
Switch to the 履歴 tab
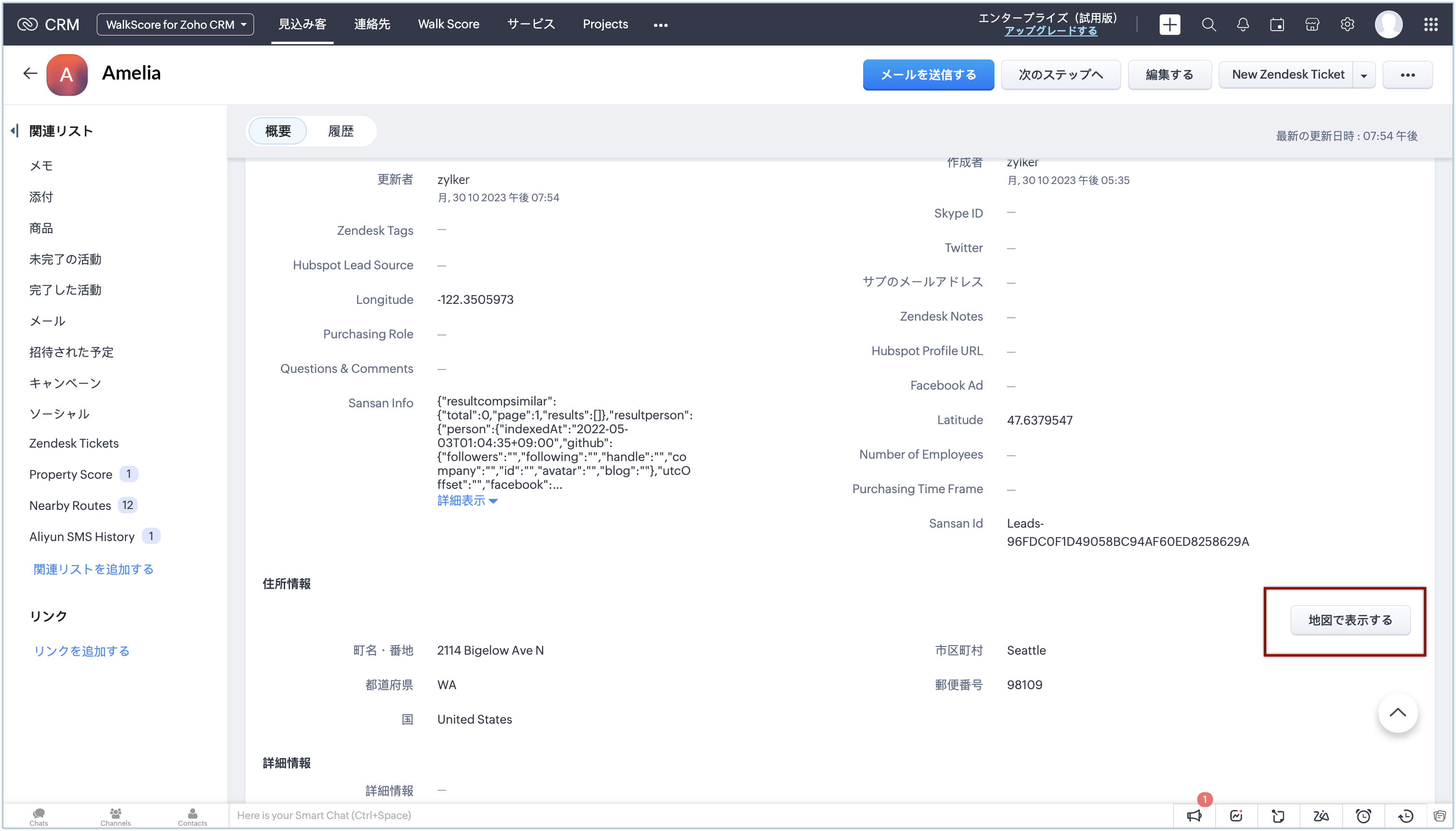coord(341,131)
